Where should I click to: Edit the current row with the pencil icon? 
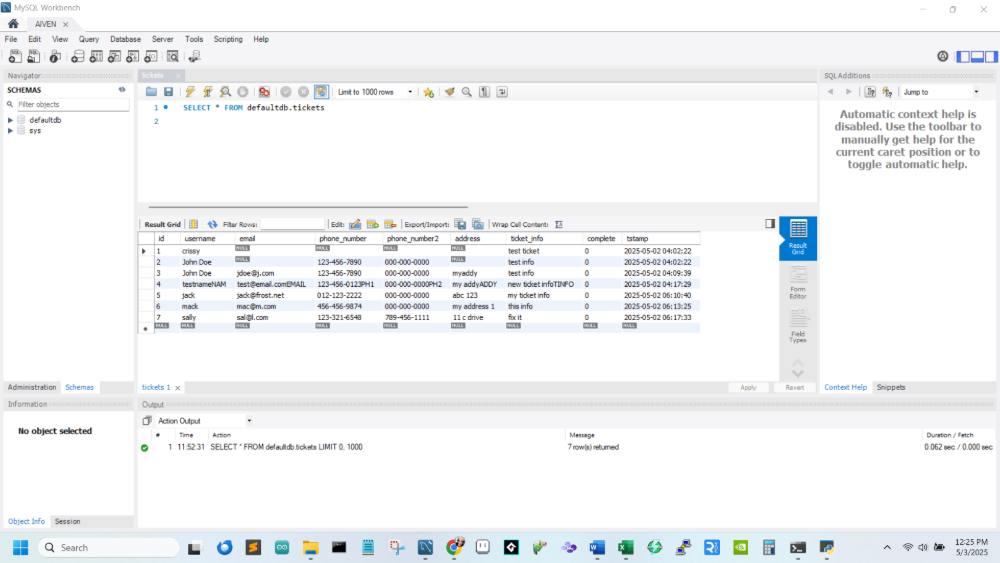click(x=355, y=224)
